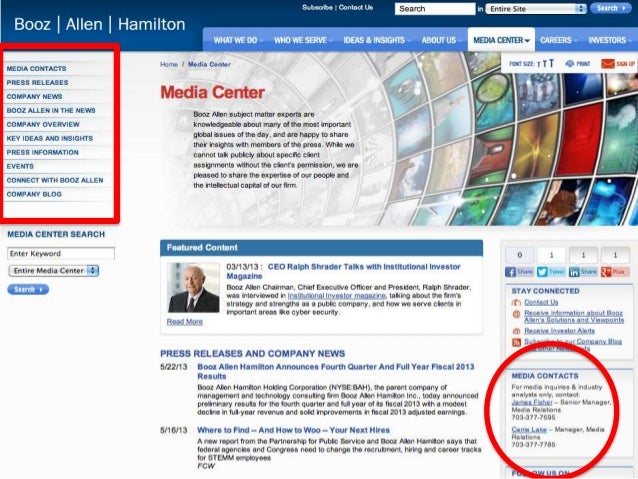Click the Twitter Tweet icon
Image resolution: width=638 pixels, height=479 pixels.
551,272
